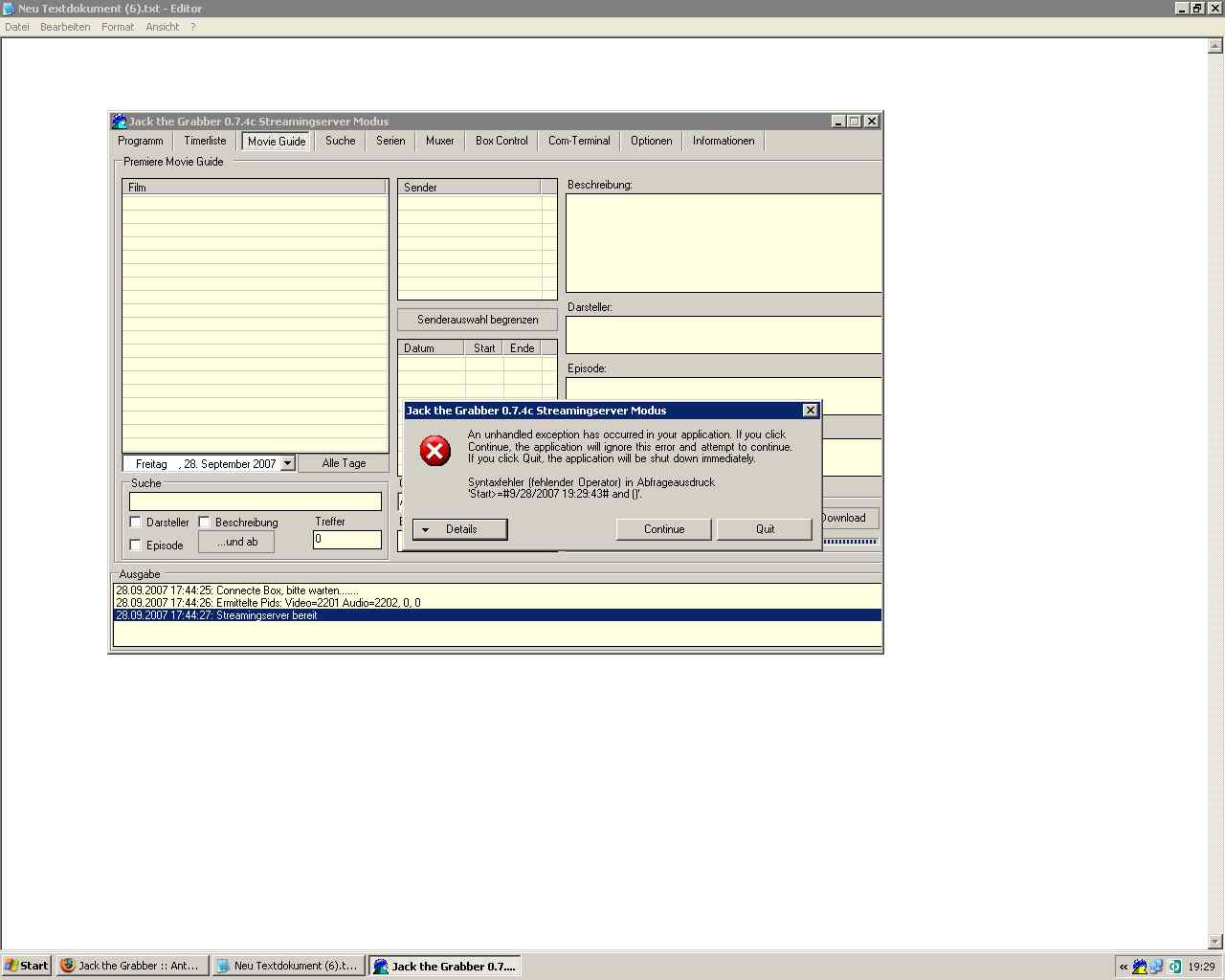The image size is (1225, 980).
Task: Open Ansicht menu in Editor
Action: tap(162, 27)
